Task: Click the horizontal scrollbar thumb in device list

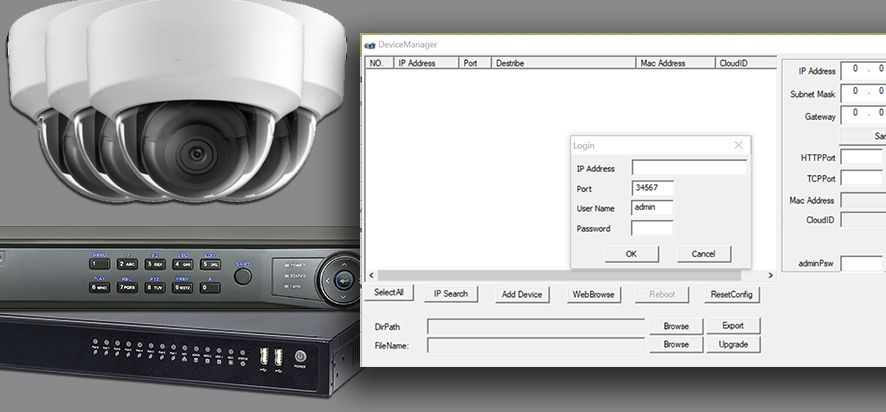Action: 559,275
